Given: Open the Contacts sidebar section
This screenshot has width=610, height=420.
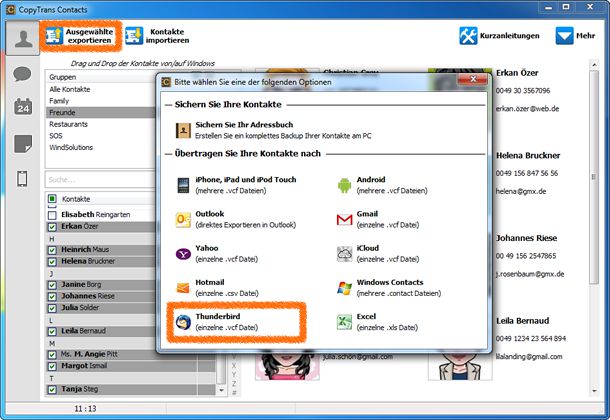Looking at the screenshot, I should tap(23, 38).
